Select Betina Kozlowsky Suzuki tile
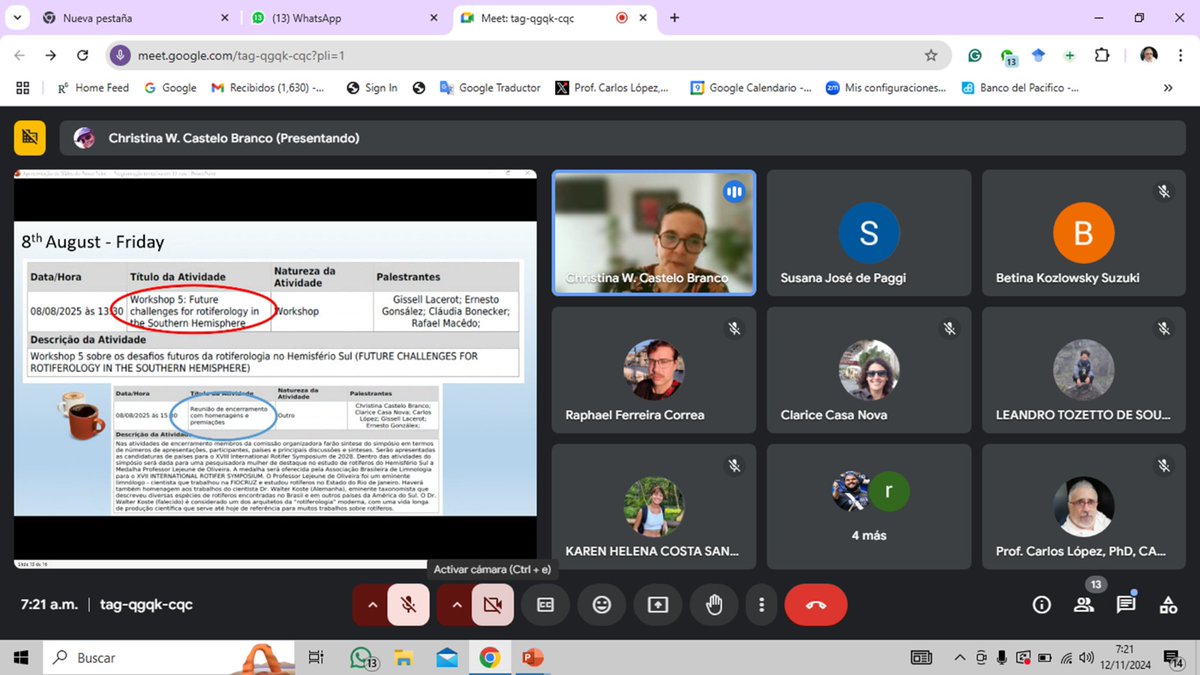 pyautogui.click(x=1083, y=232)
